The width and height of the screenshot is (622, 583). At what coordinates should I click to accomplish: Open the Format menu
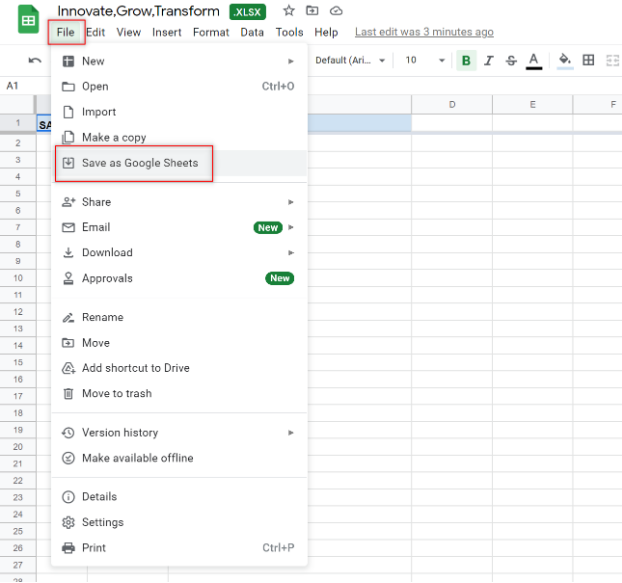[x=211, y=32]
